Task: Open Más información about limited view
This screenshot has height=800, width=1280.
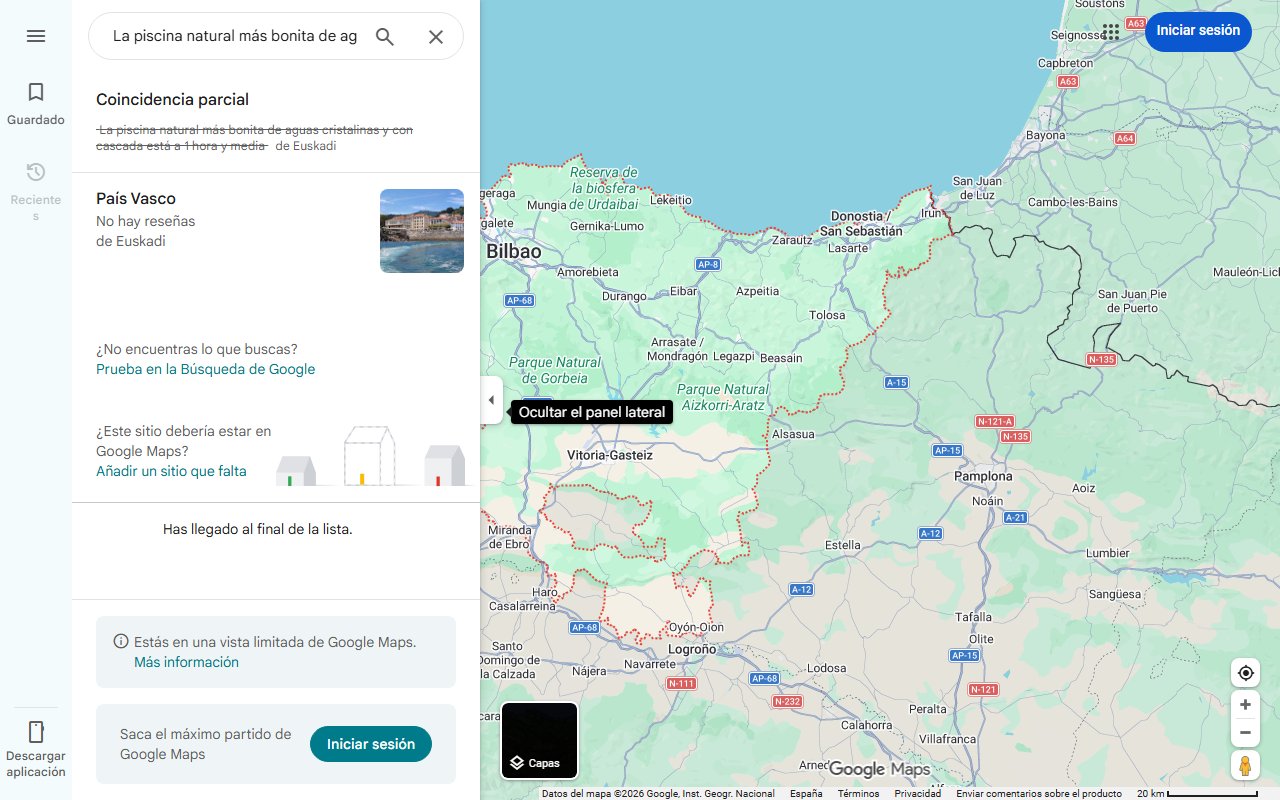Action: [x=186, y=662]
